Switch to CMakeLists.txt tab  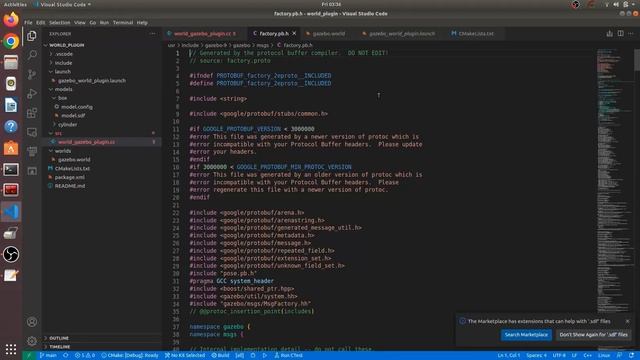476,33
